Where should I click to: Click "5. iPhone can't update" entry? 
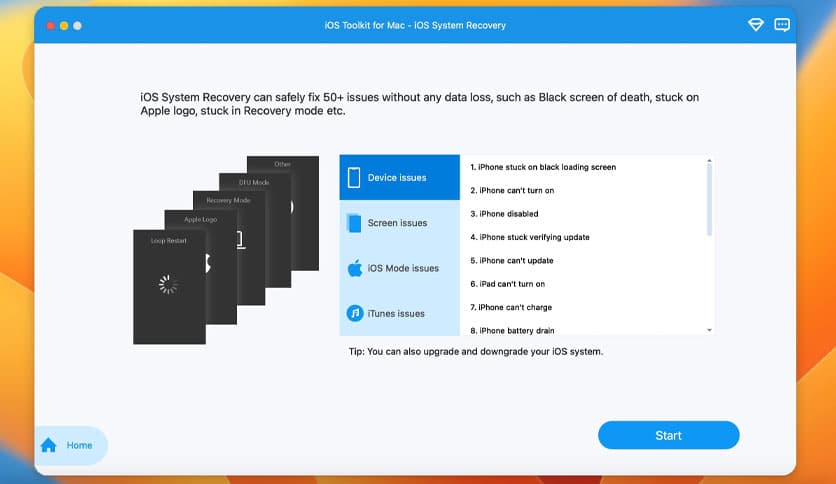coord(511,261)
